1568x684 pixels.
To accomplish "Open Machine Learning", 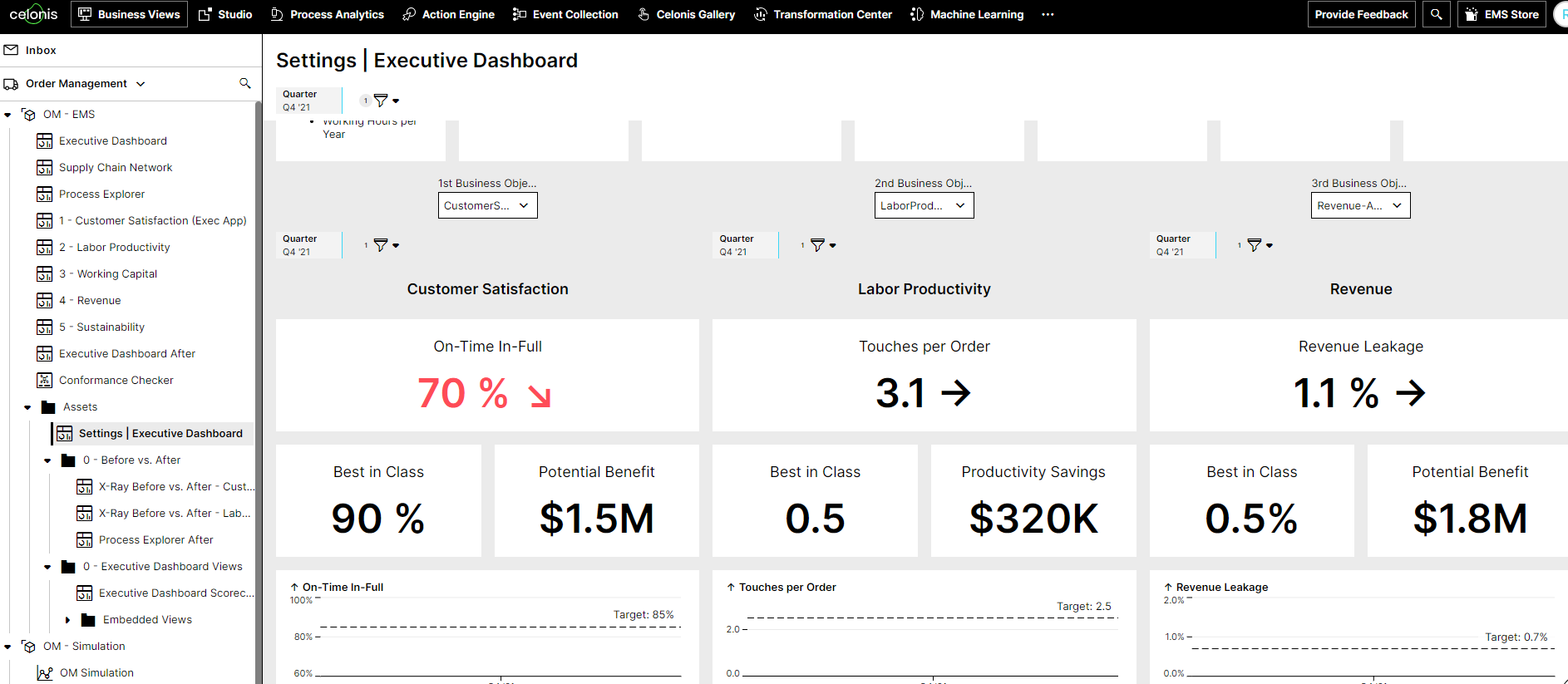I will [967, 14].
